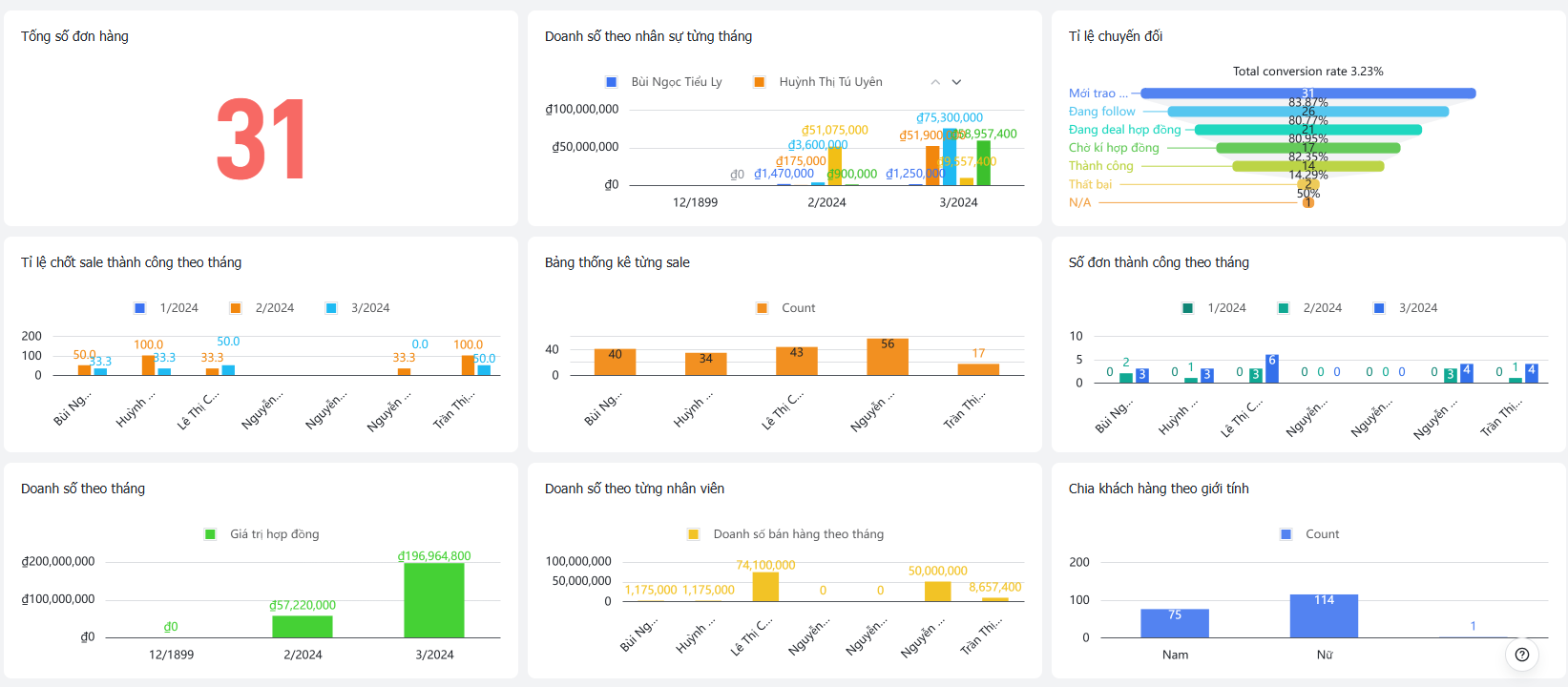
Task: Click Doanh số theo nhân sự từng tháng title
Action: 648,36
